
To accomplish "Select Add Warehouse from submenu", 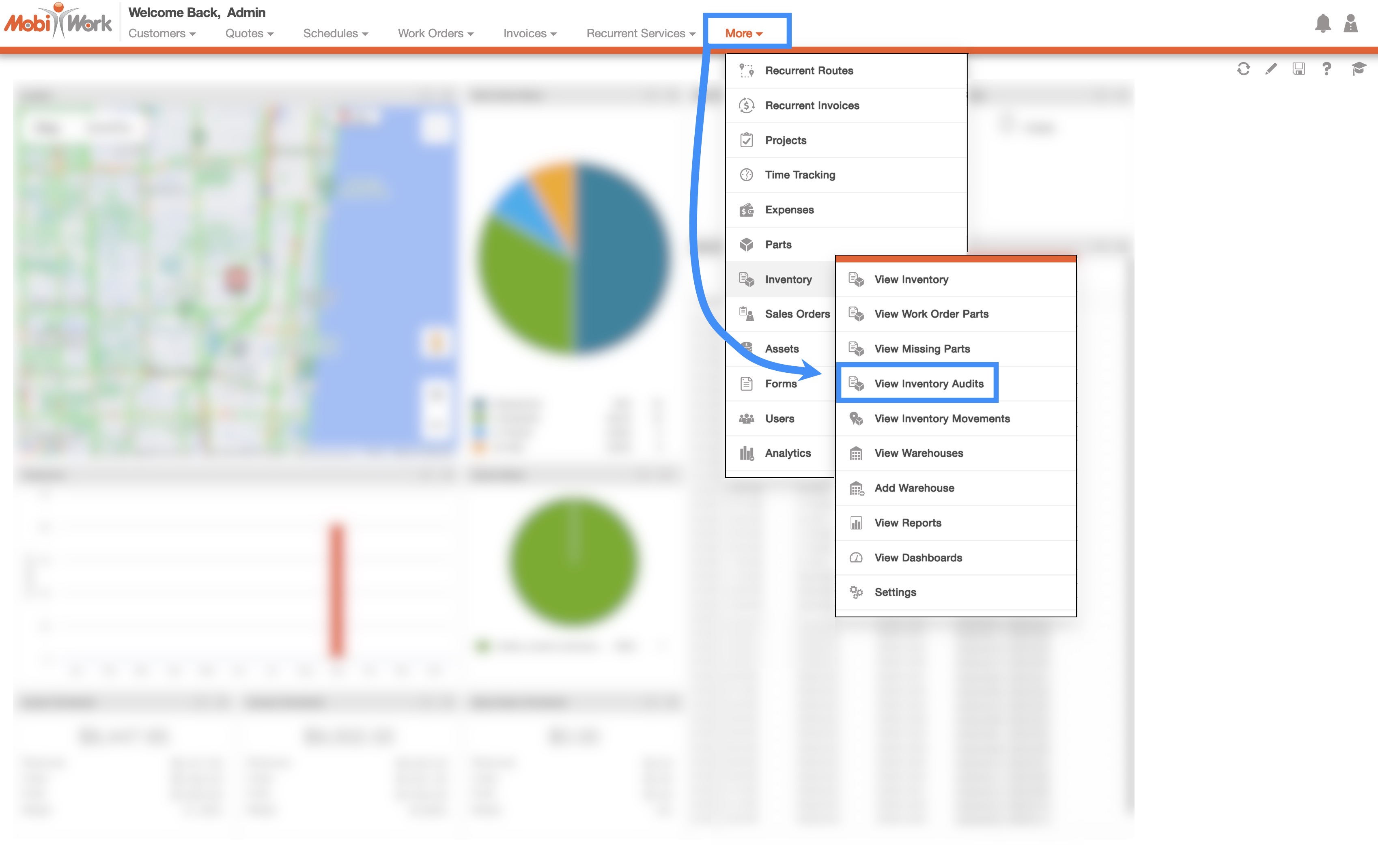I will coord(914,488).
